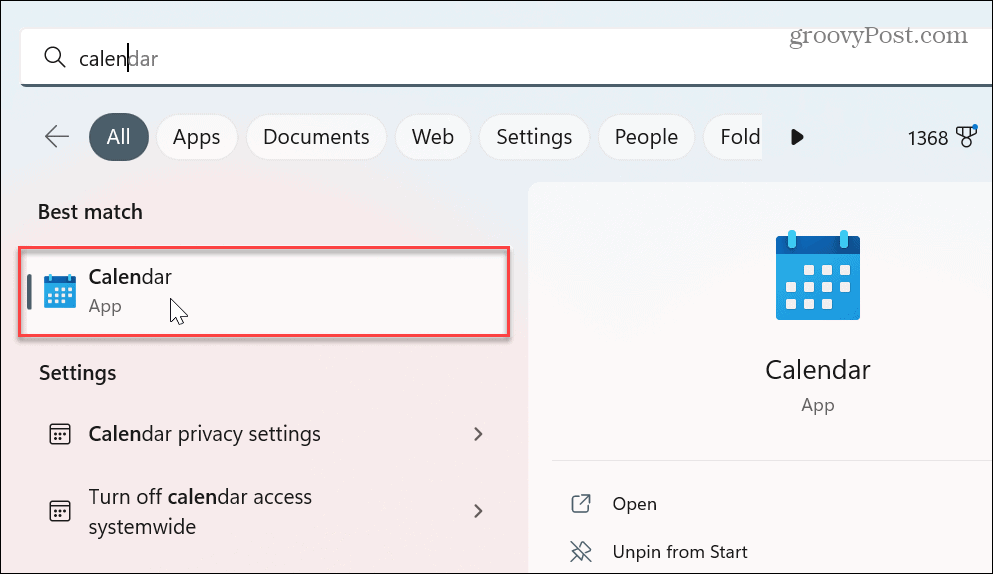Viewport: 993px width, 574px height.
Task: Click the Open external-link icon
Action: [x=581, y=504]
